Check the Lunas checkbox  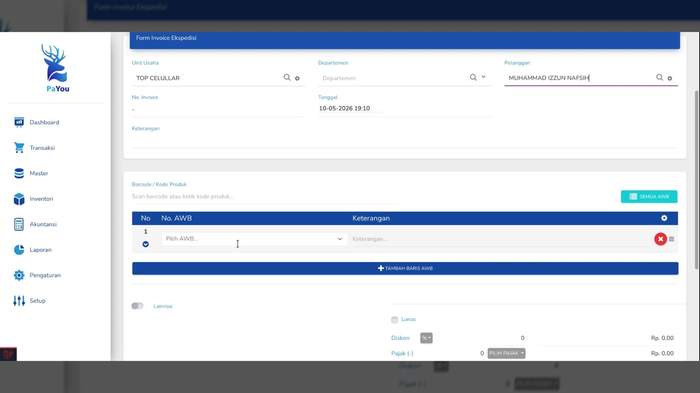(394, 320)
